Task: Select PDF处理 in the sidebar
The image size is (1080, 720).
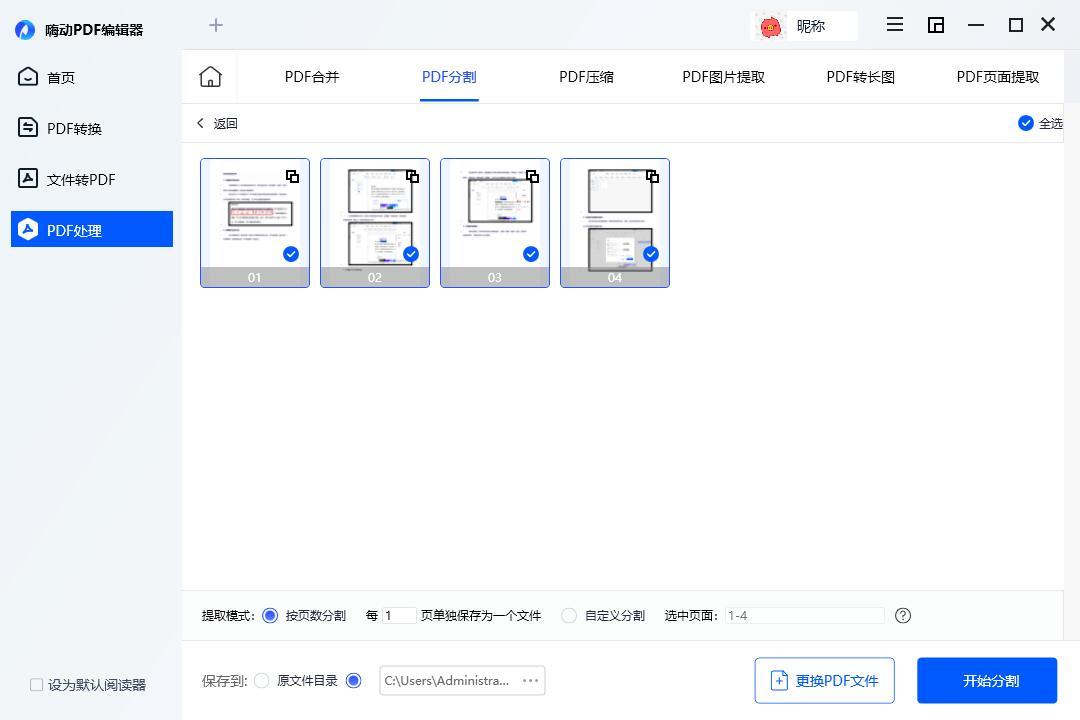Action: tap(92, 229)
